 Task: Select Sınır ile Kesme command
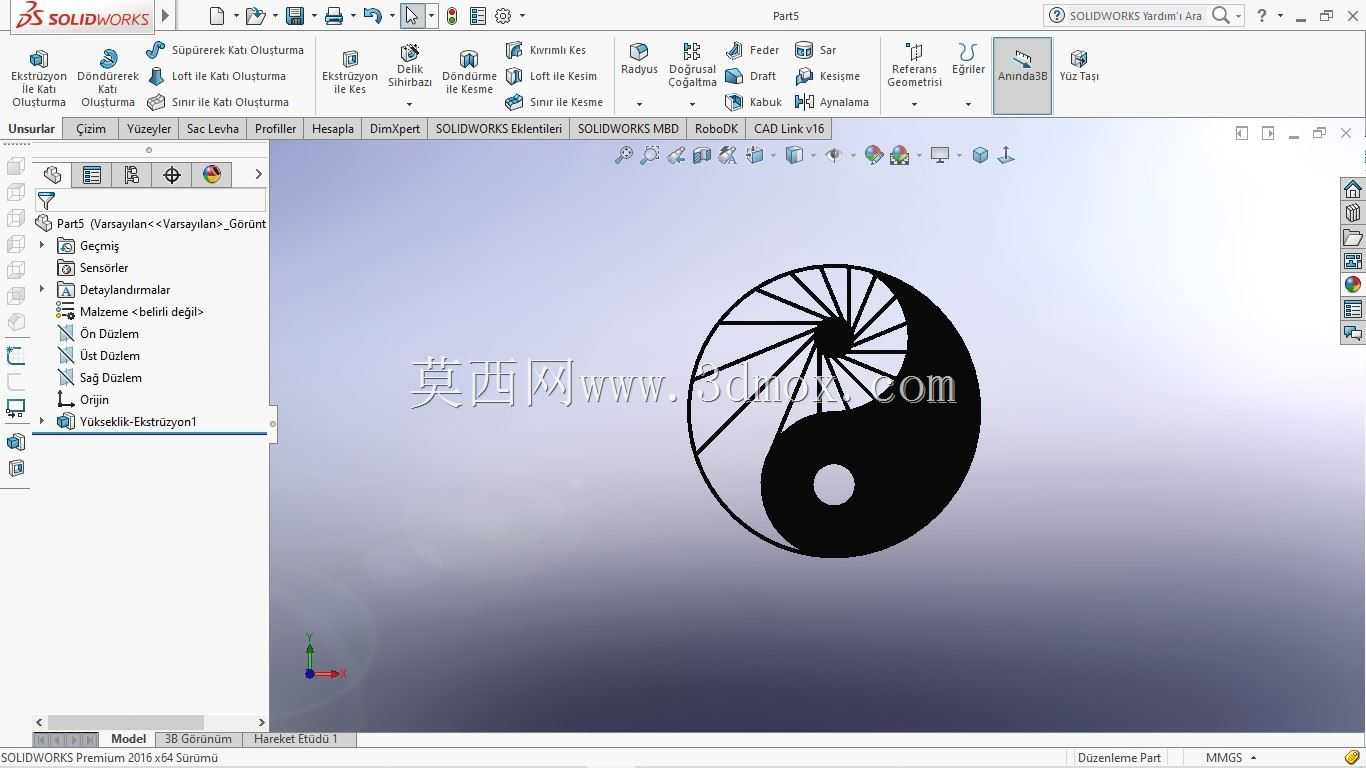pyautogui.click(x=554, y=102)
